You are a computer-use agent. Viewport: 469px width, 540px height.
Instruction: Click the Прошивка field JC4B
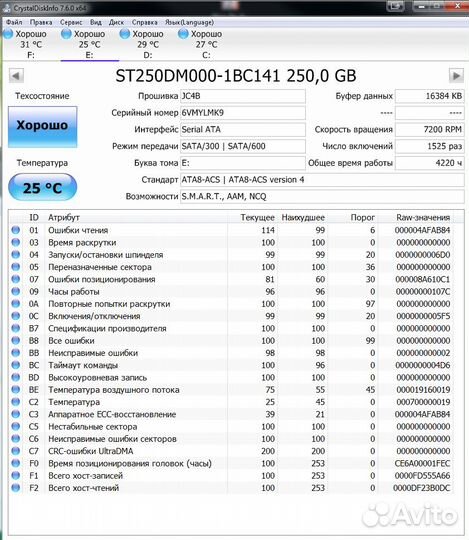pos(243,96)
